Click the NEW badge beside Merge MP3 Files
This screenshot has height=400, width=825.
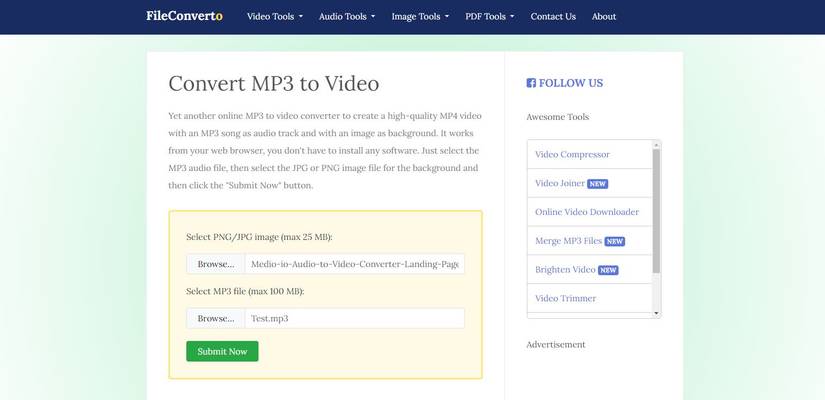(x=615, y=242)
